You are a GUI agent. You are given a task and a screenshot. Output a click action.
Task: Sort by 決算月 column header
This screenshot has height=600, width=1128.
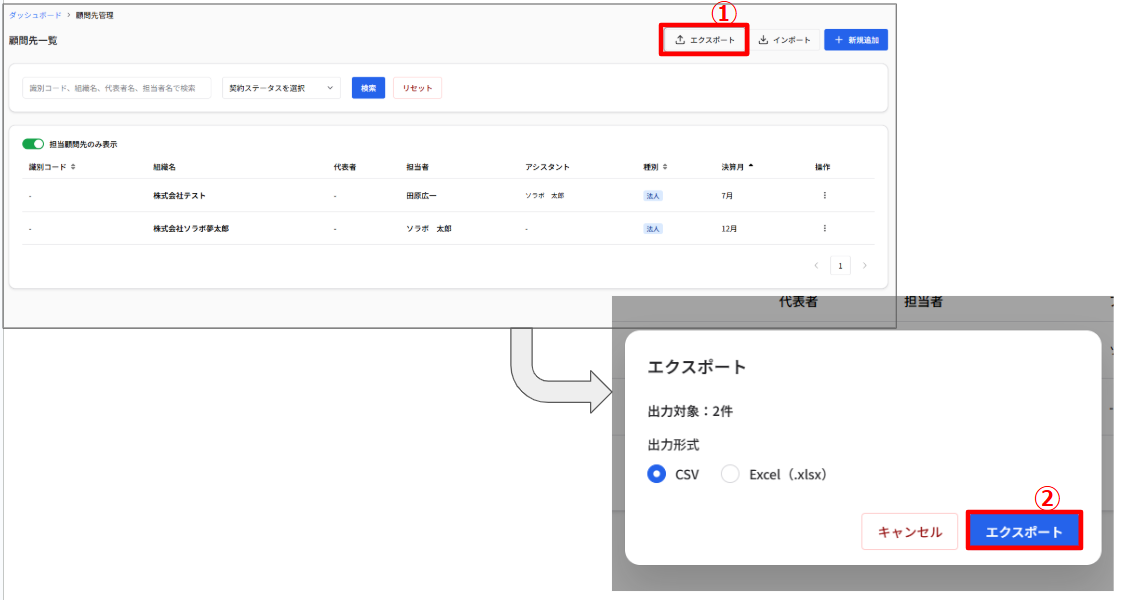737,167
